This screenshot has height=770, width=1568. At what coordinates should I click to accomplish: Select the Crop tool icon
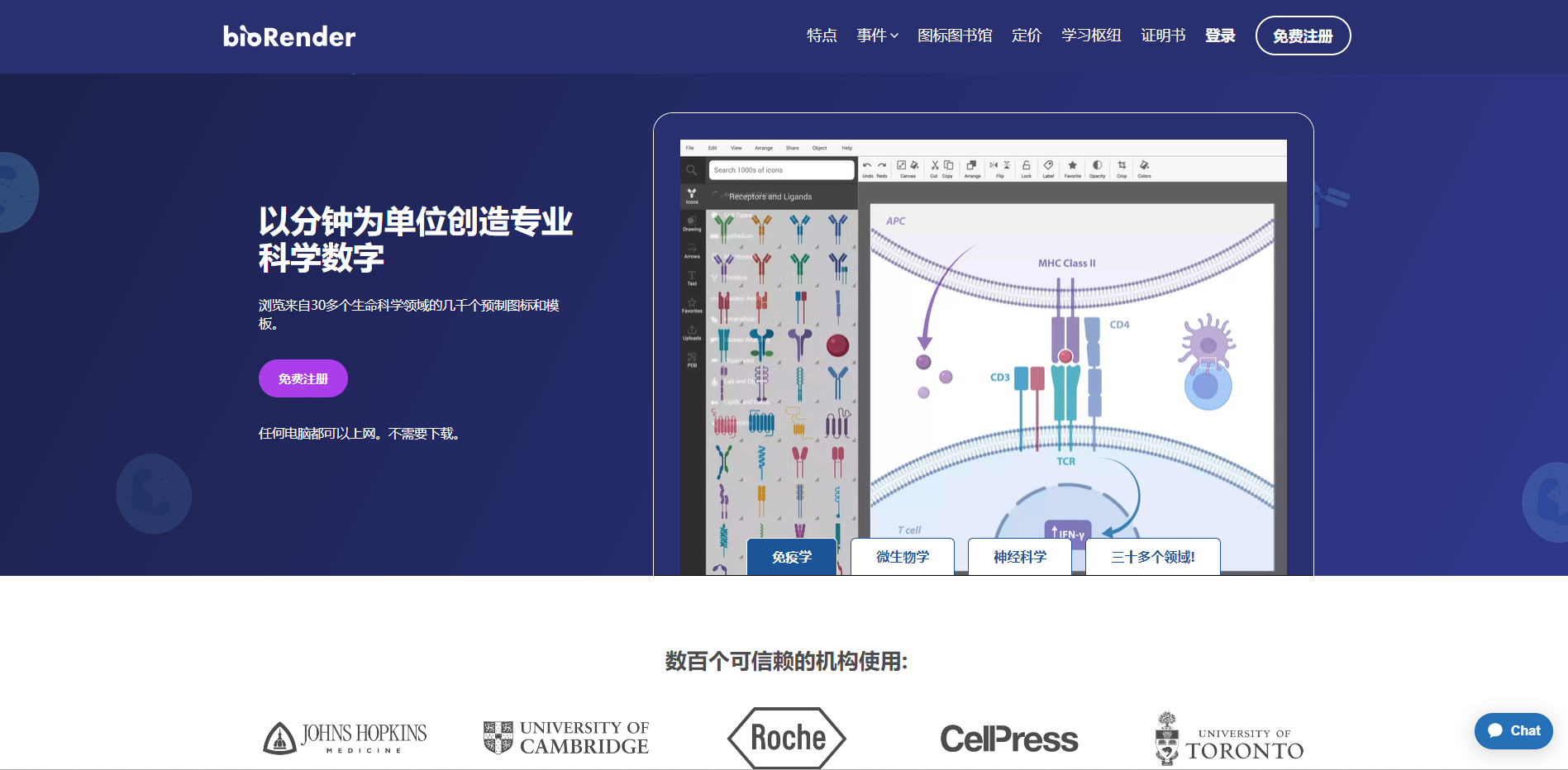(x=1122, y=166)
